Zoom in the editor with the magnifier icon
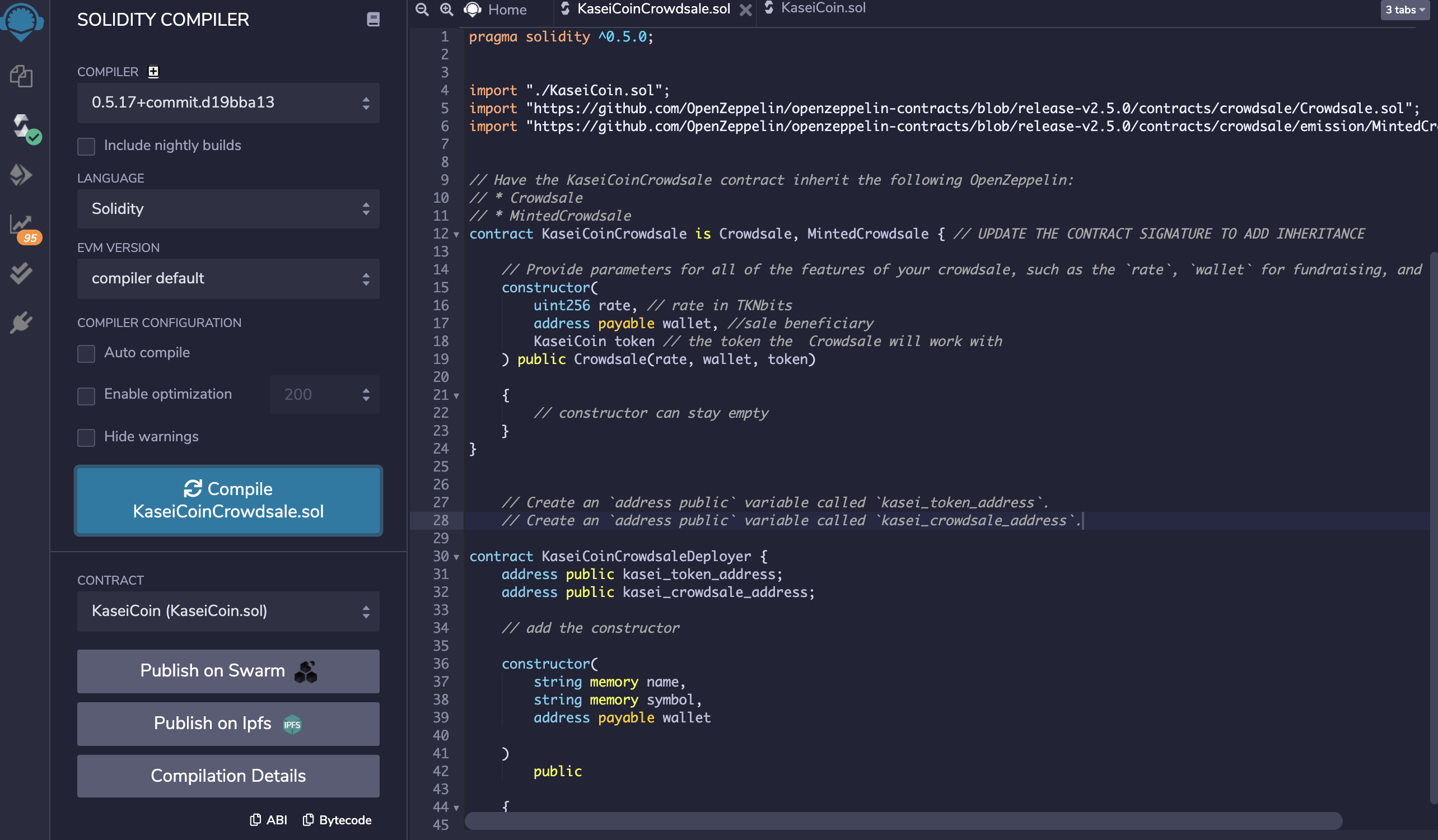1438x840 pixels. tap(447, 10)
